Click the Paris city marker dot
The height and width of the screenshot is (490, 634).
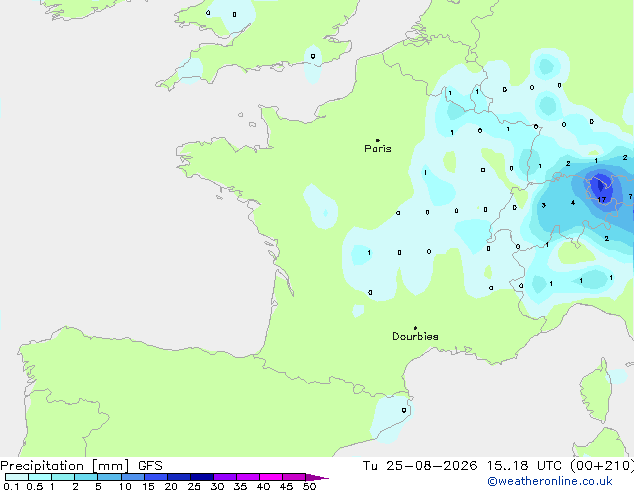pos(378,140)
